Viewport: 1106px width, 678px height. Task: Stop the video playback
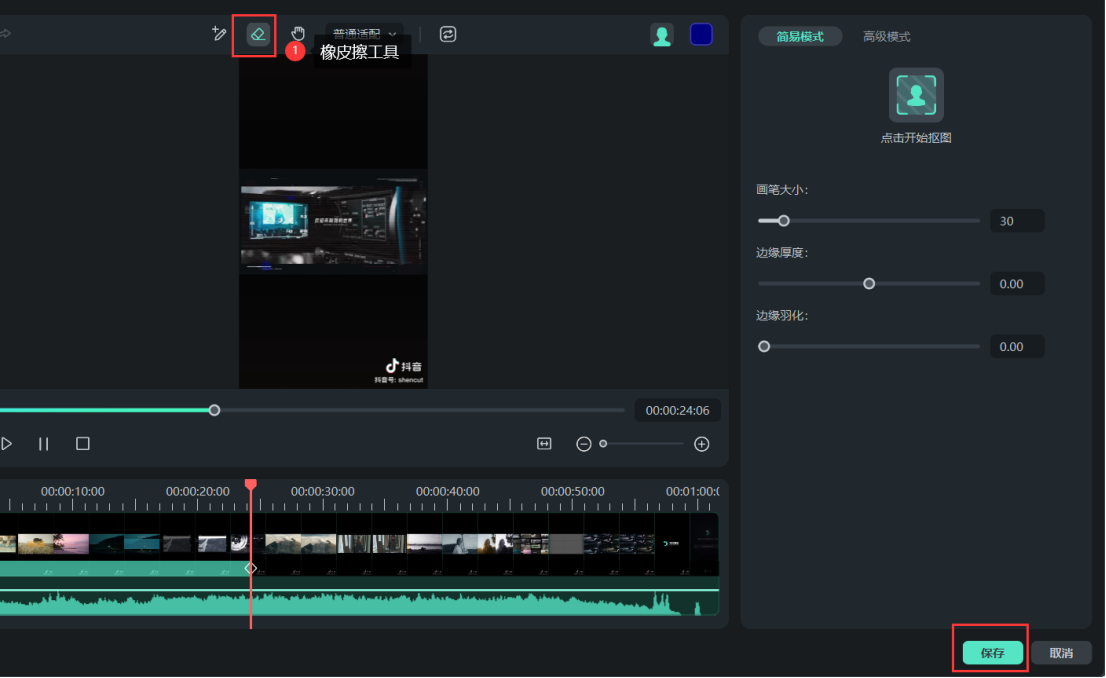click(x=83, y=443)
